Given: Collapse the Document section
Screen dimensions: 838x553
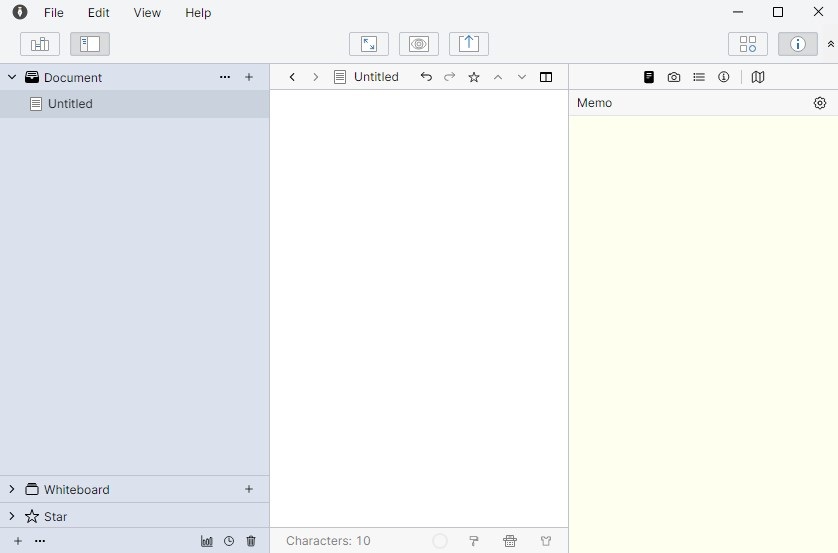Looking at the screenshot, I should 12,77.
